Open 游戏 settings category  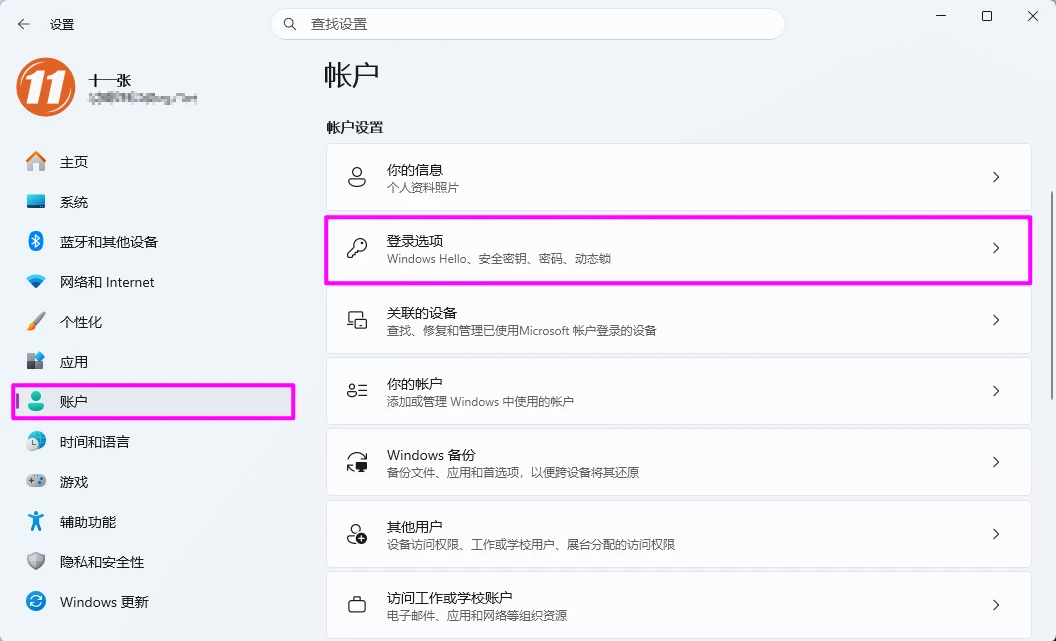pyautogui.click(x=154, y=481)
